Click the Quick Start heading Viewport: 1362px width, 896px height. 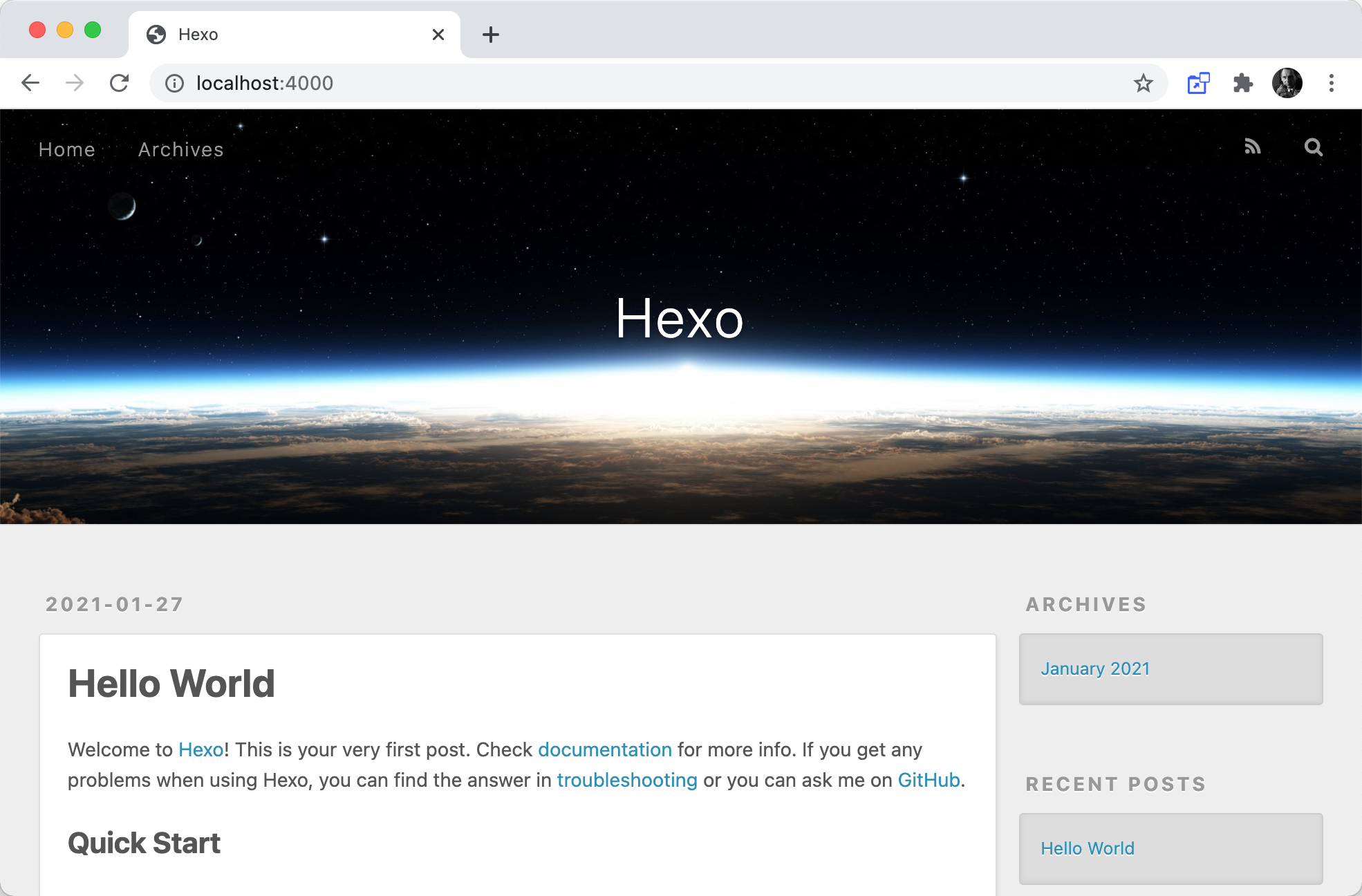[x=144, y=843]
